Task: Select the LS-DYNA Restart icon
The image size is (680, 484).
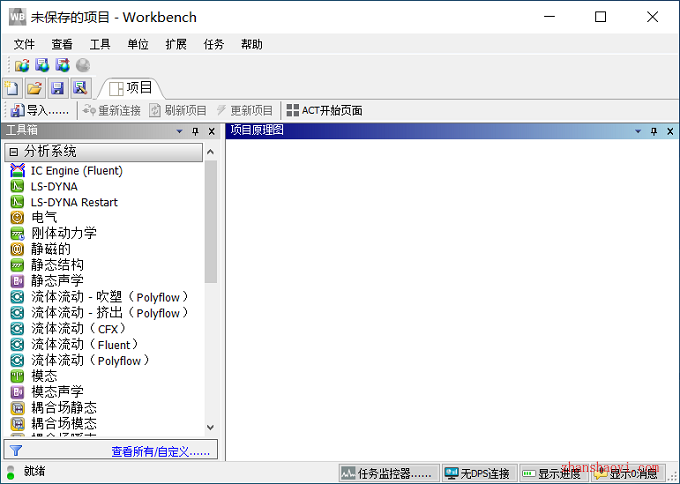Action: (17, 202)
